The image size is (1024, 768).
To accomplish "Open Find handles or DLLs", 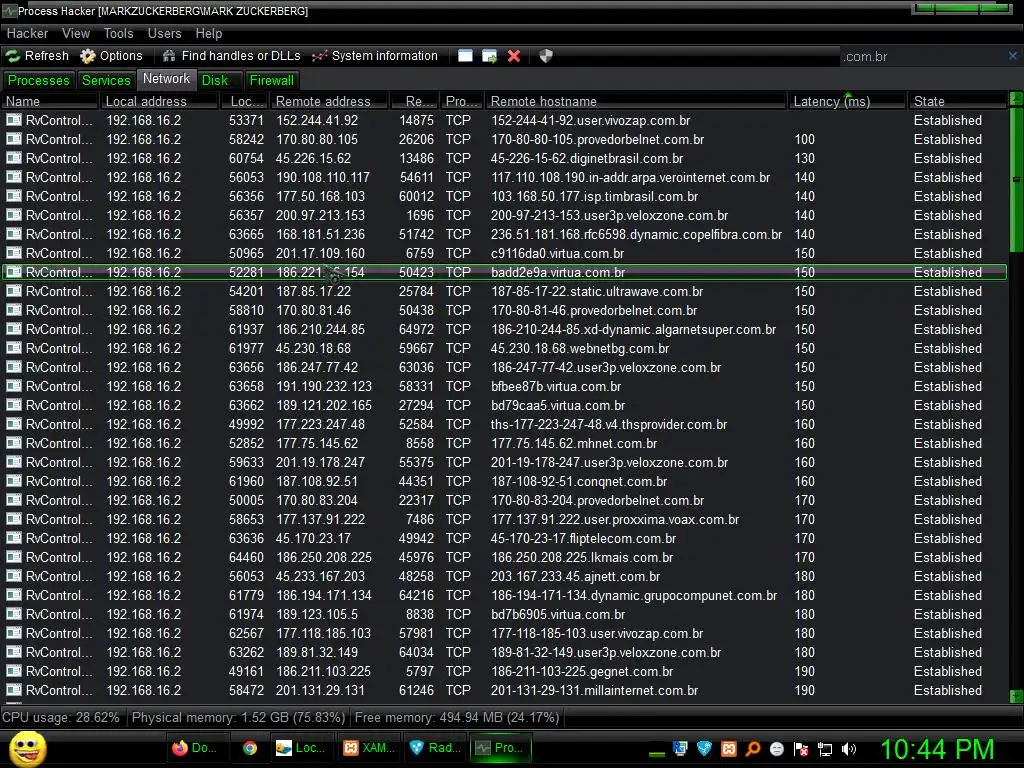I will 232,56.
